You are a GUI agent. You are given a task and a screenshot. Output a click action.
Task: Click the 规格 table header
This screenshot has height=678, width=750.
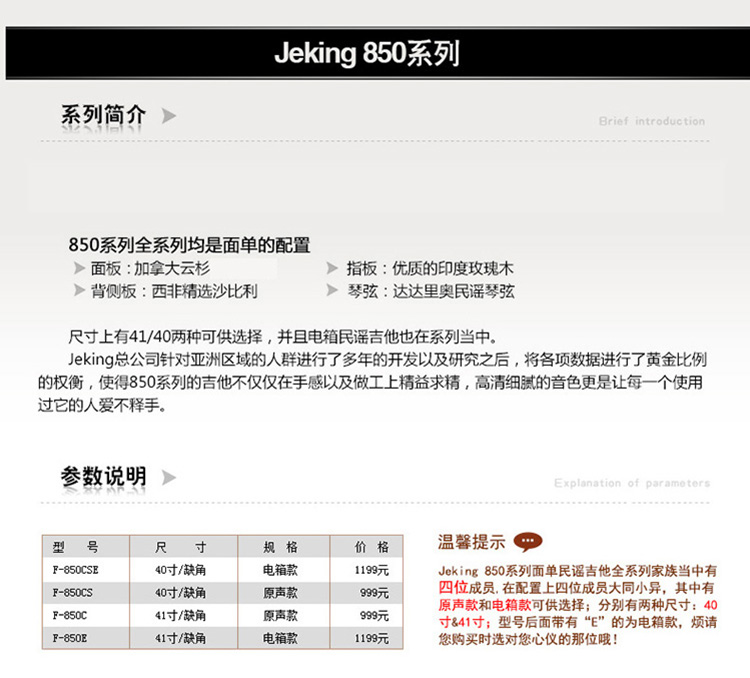[280, 547]
